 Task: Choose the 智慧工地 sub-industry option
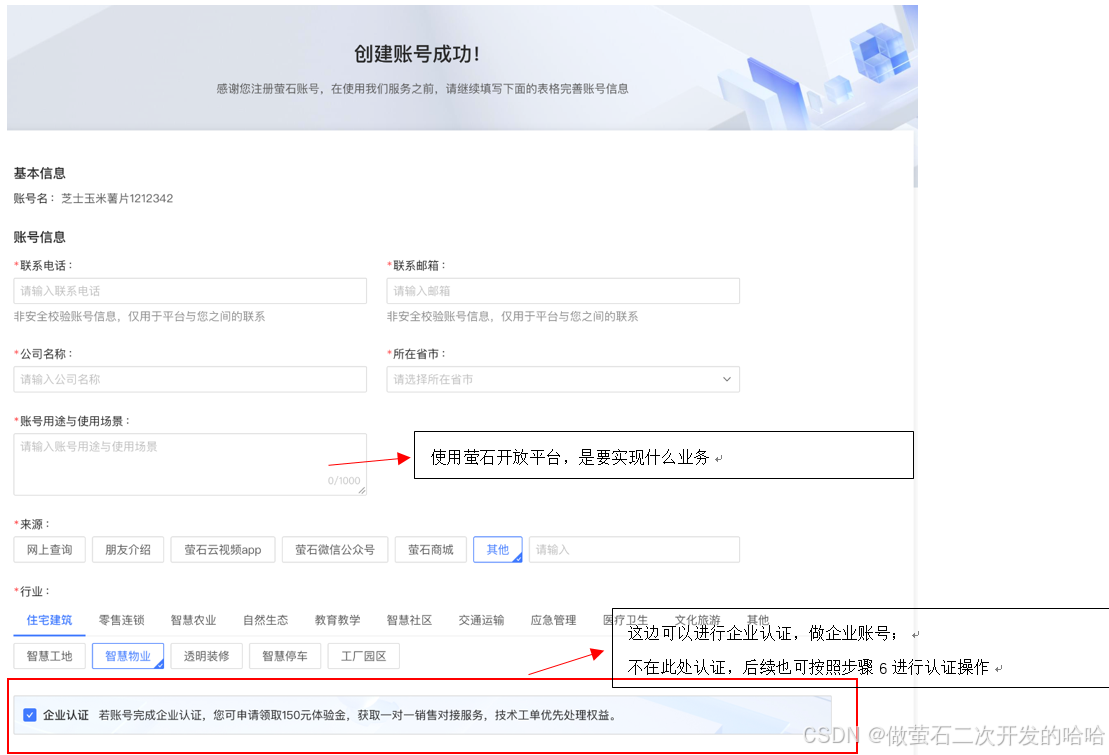pos(50,656)
